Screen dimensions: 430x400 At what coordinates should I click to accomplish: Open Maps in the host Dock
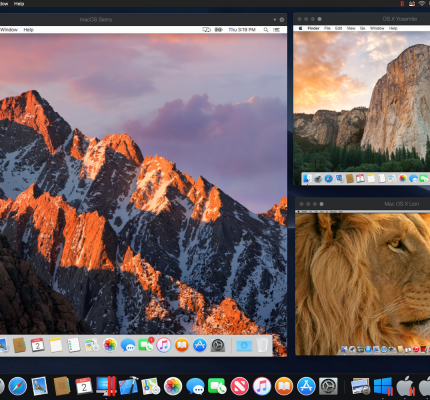click(x=151, y=386)
